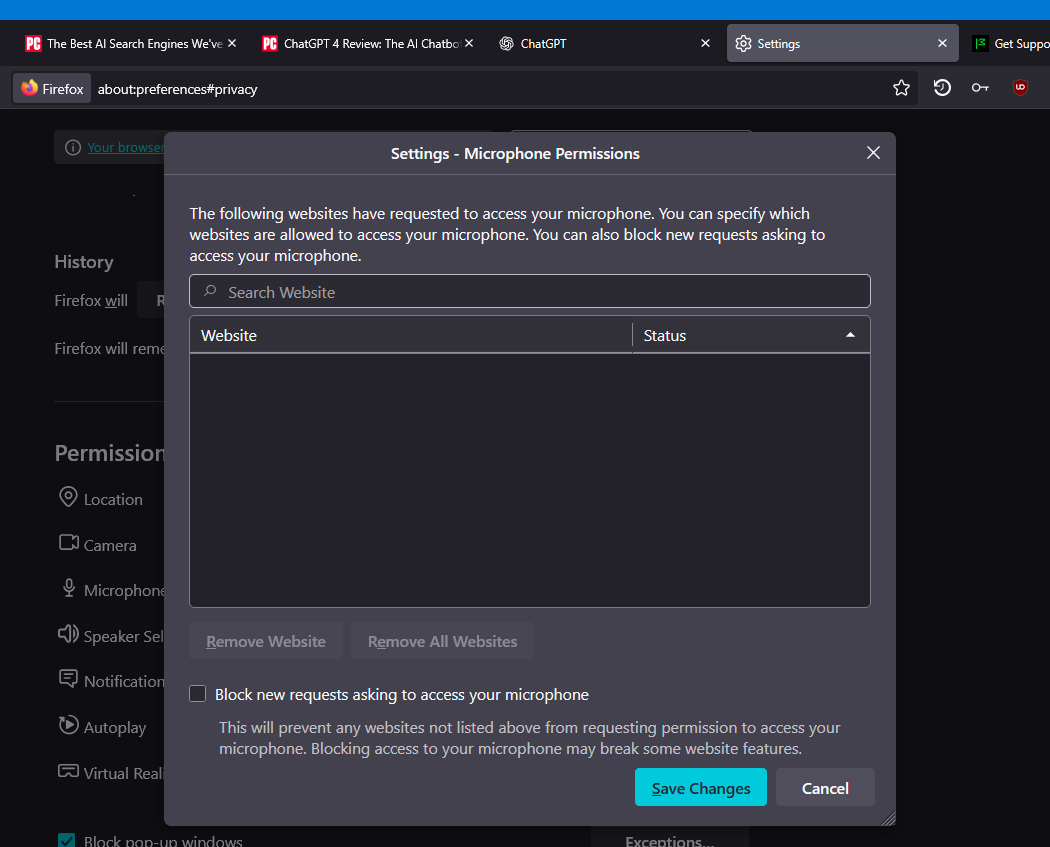Sort by the Status column header arrow
The width and height of the screenshot is (1050, 847).
click(850, 335)
